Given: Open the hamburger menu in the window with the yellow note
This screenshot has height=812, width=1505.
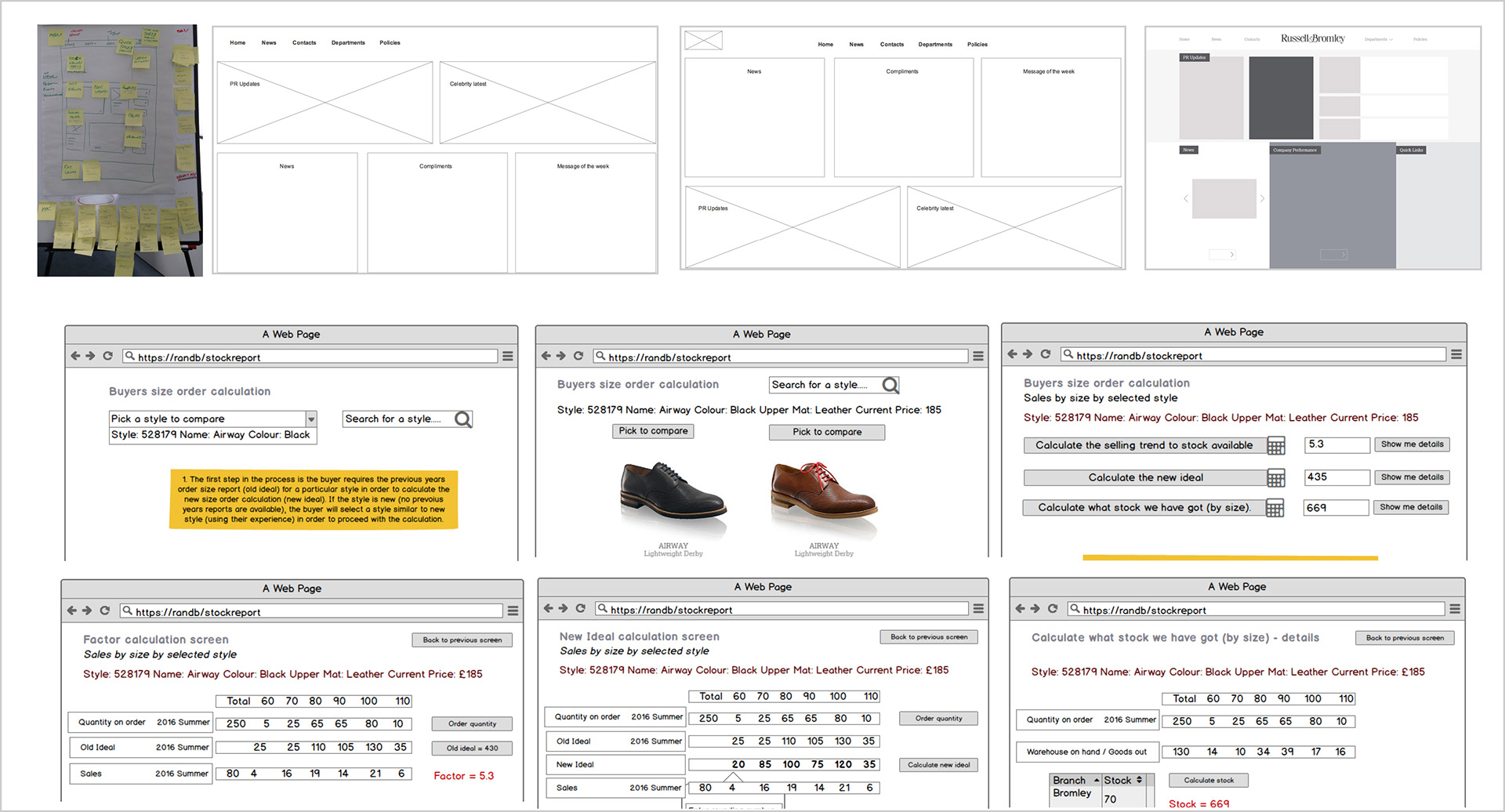Looking at the screenshot, I should pyautogui.click(x=508, y=356).
